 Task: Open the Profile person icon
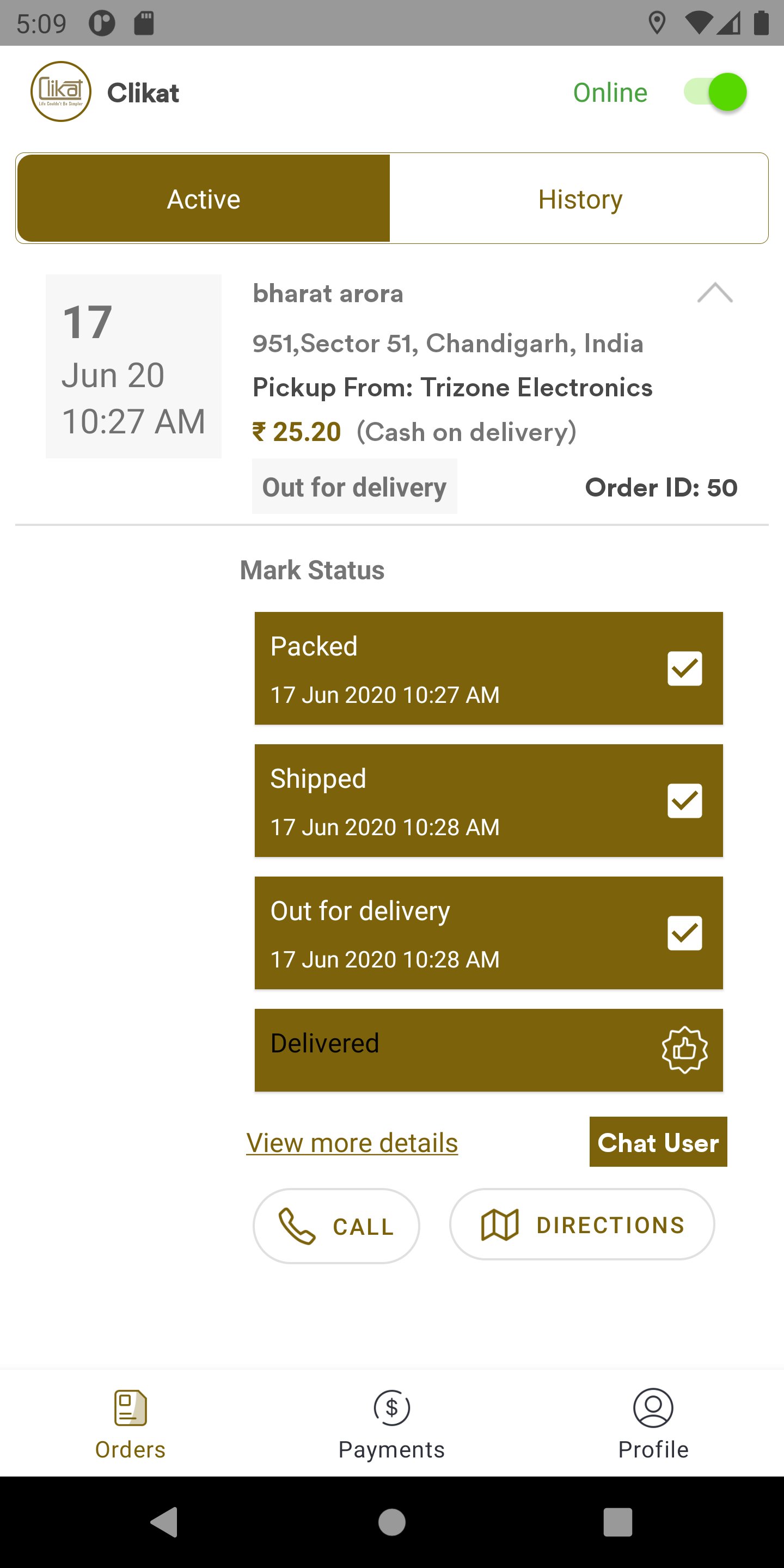click(653, 1407)
